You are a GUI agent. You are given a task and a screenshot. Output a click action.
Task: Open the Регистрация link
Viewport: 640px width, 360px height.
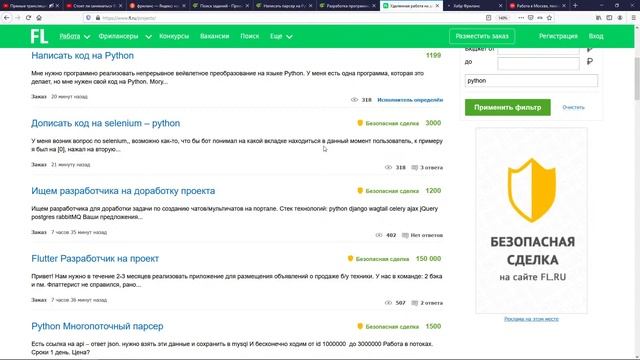pyautogui.click(x=558, y=36)
